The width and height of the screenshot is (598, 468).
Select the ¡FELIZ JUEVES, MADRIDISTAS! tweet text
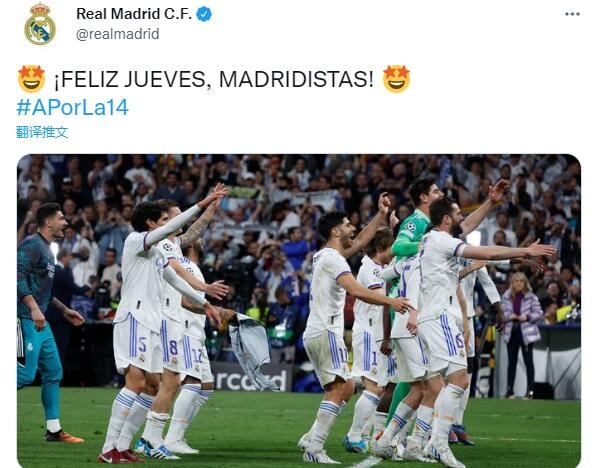[x=214, y=79]
